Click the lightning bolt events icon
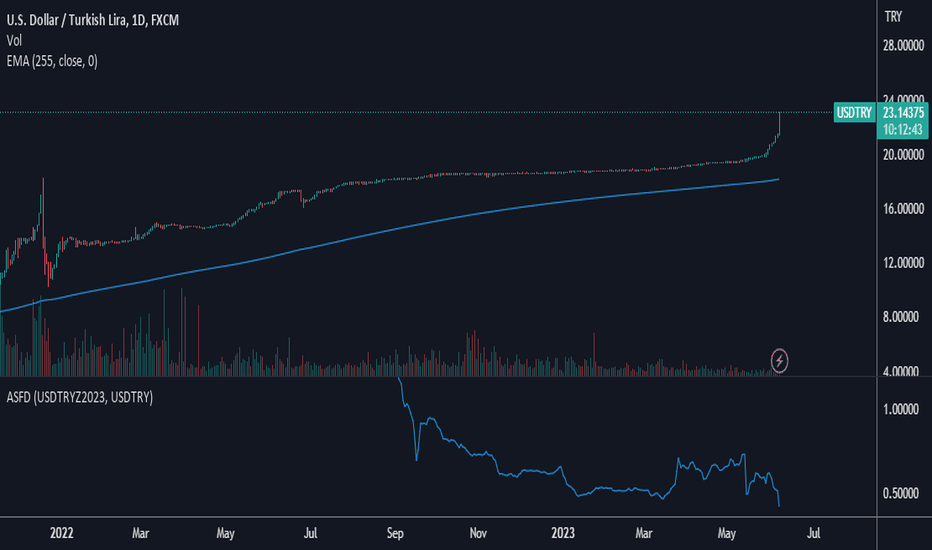932x550 pixels. tap(779, 360)
